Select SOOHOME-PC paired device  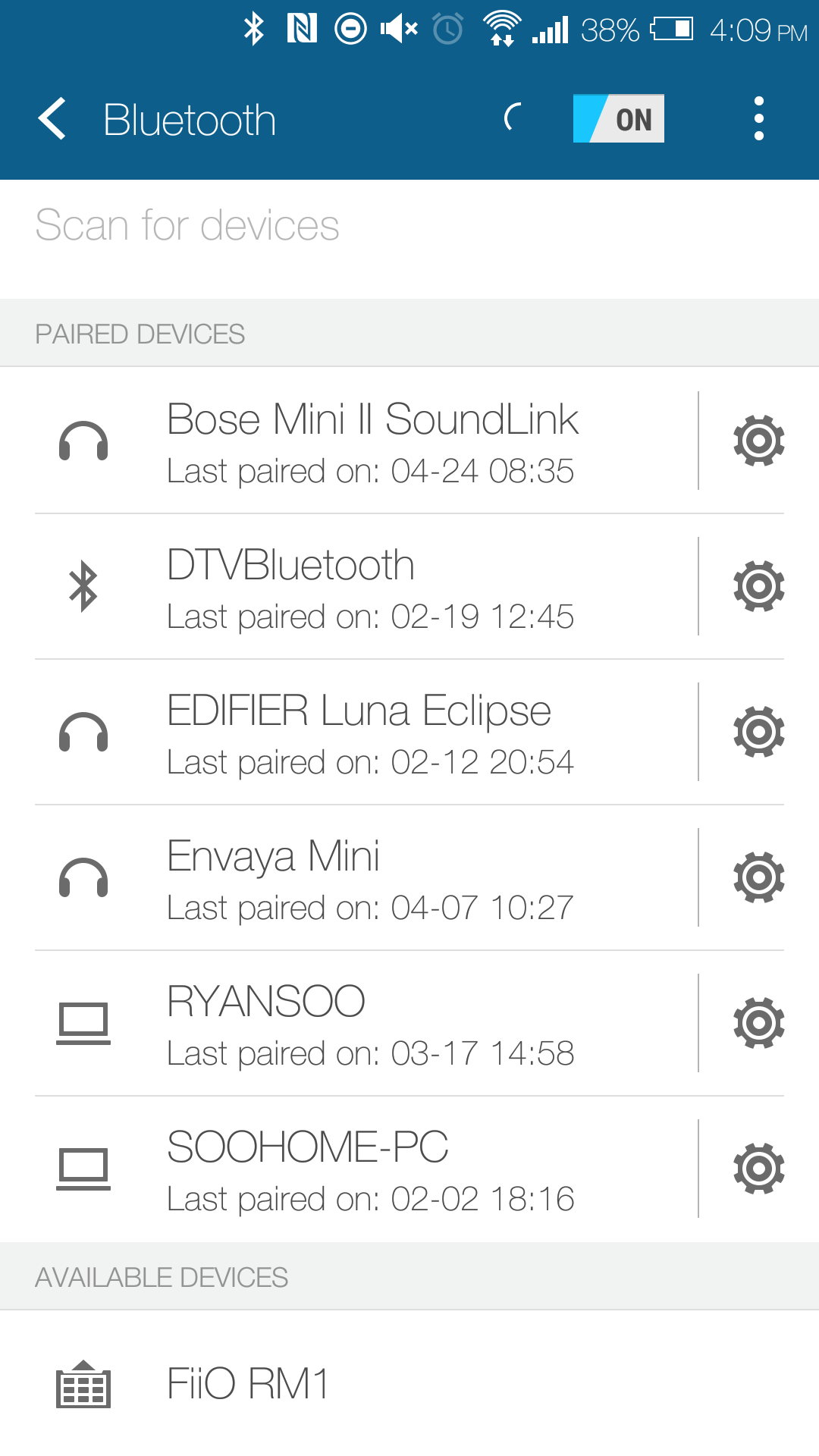(372, 1169)
